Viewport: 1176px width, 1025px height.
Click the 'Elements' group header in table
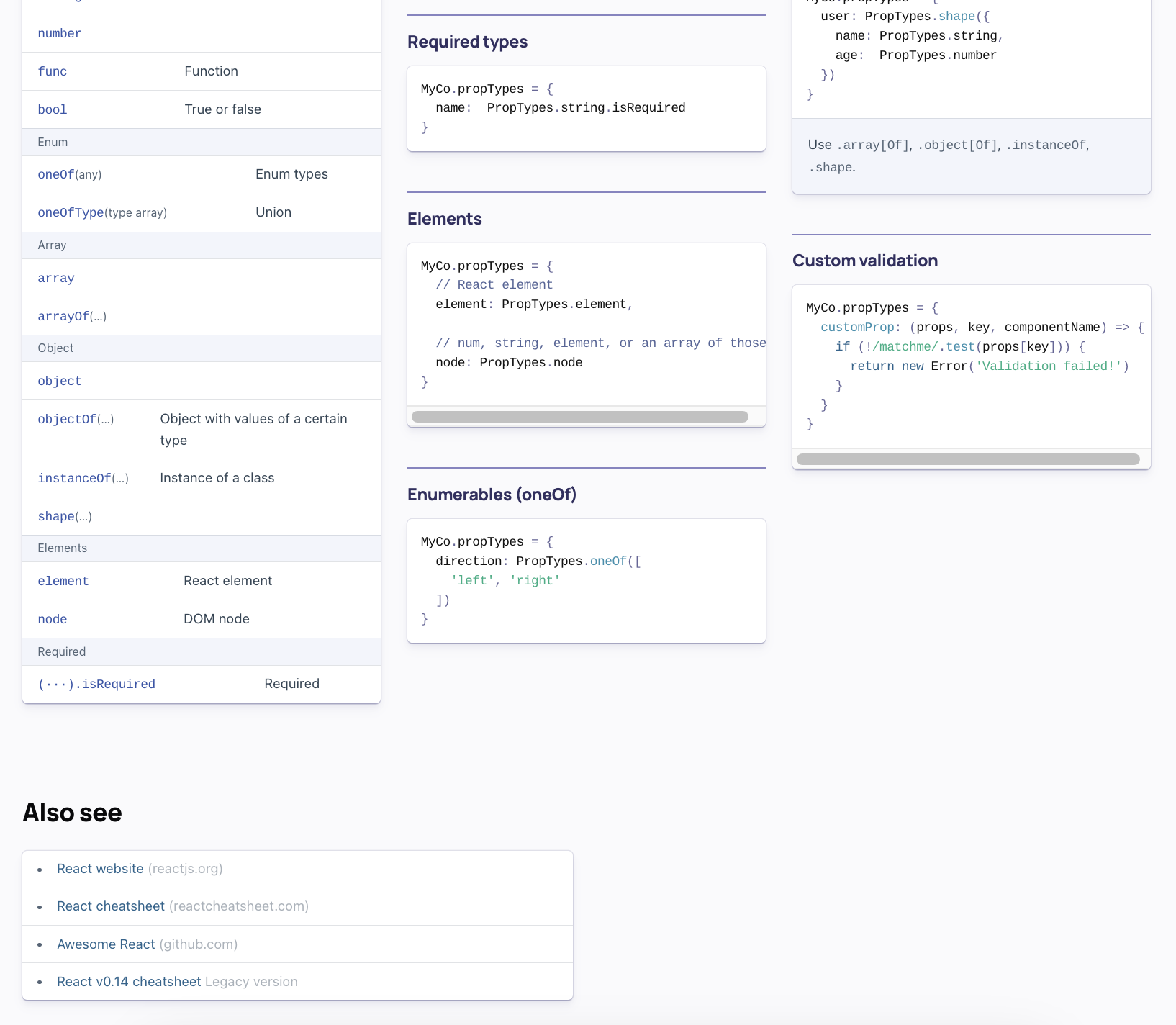[x=202, y=548]
